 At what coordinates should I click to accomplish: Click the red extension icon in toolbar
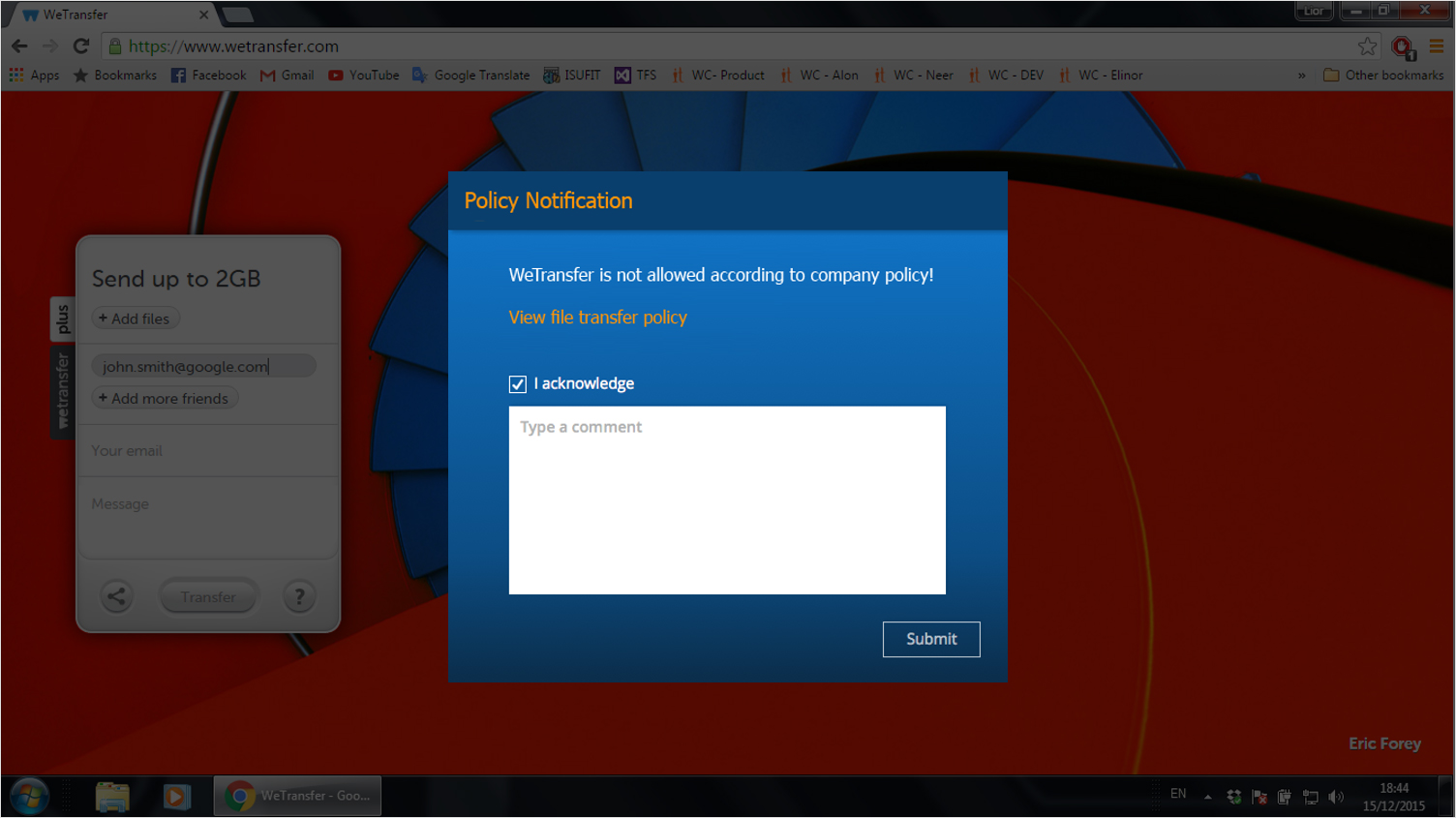[1404, 46]
